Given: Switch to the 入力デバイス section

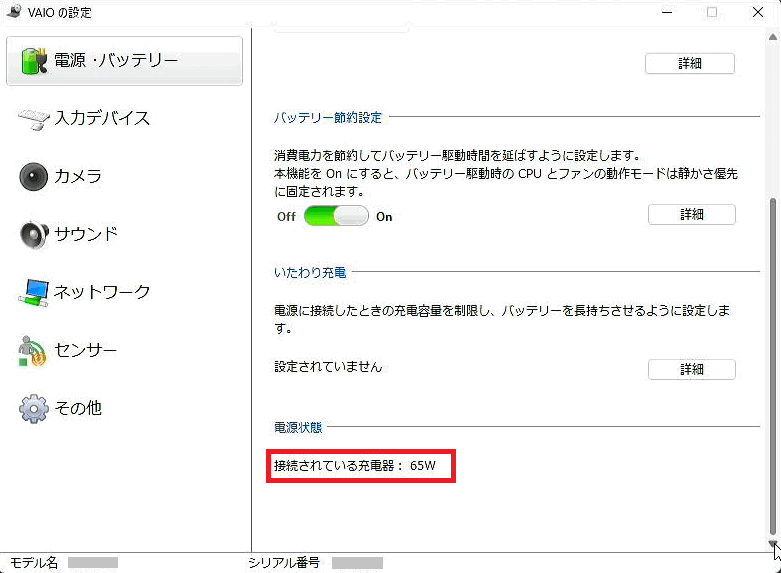Looking at the screenshot, I should (x=124, y=119).
